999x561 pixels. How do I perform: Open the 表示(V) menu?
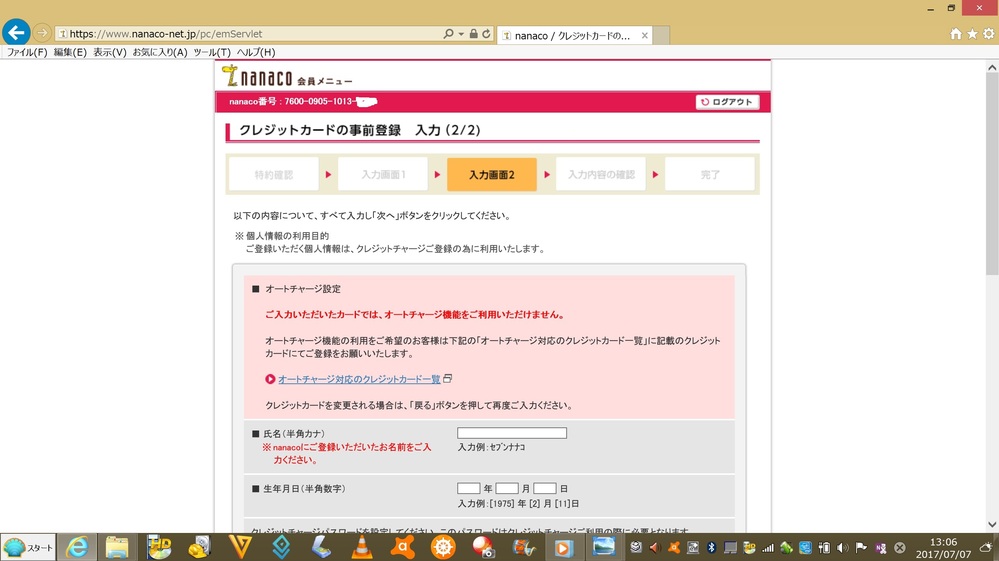[x=110, y=52]
